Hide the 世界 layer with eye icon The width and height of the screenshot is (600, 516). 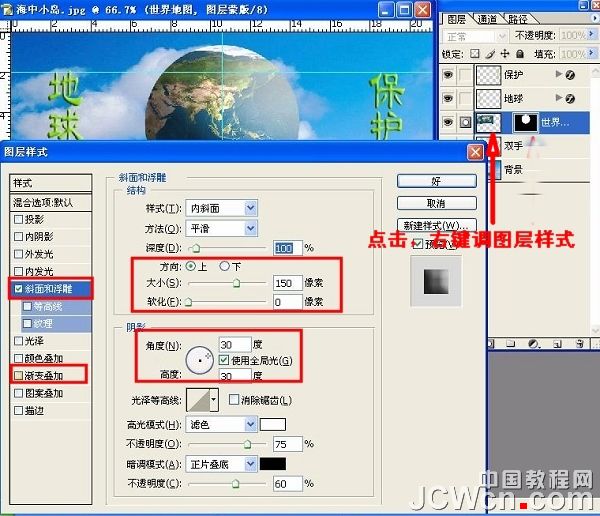point(447,122)
